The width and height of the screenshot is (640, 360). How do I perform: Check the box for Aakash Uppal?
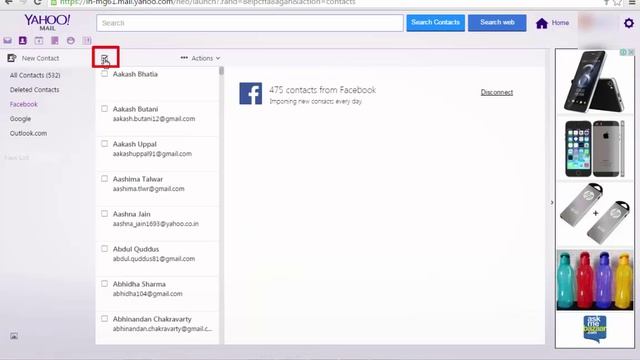(104, 144)
